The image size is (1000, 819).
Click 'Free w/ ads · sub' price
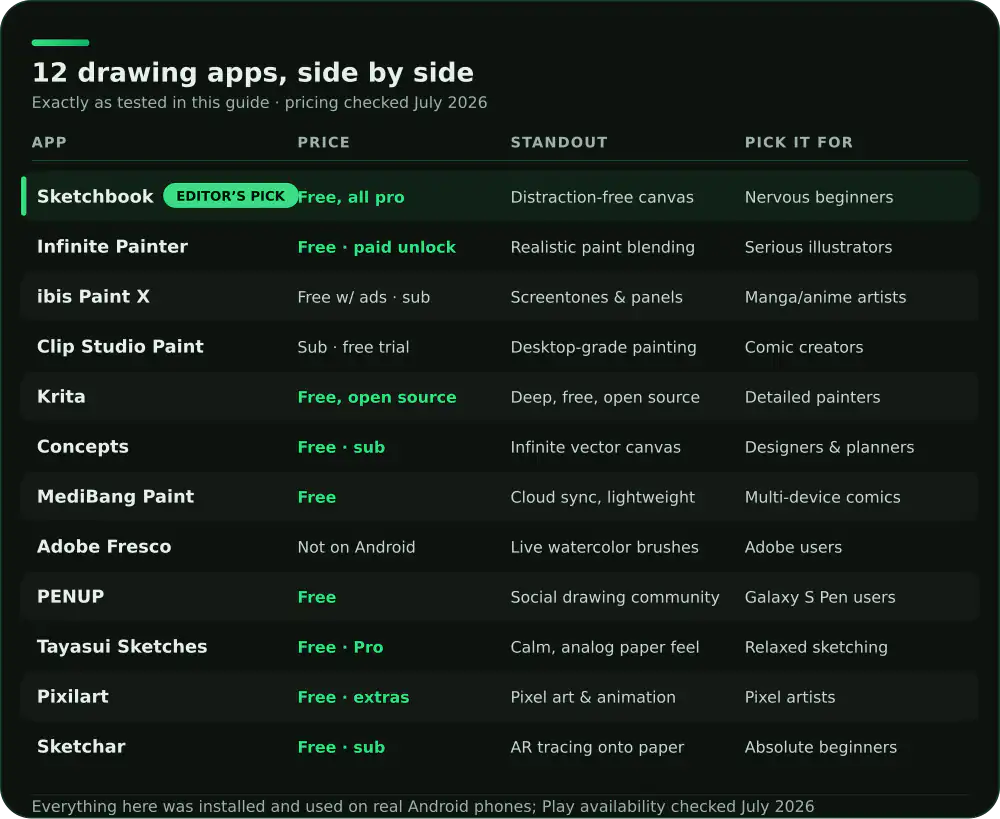click(x=364, y=297)
